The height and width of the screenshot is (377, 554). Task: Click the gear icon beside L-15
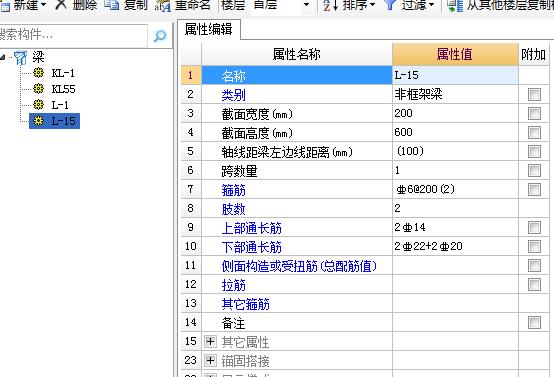coord(38,121)
